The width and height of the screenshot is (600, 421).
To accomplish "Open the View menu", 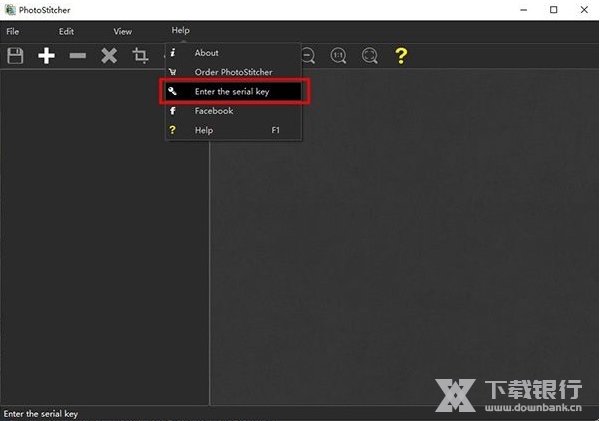I will [x=122, y=31].
